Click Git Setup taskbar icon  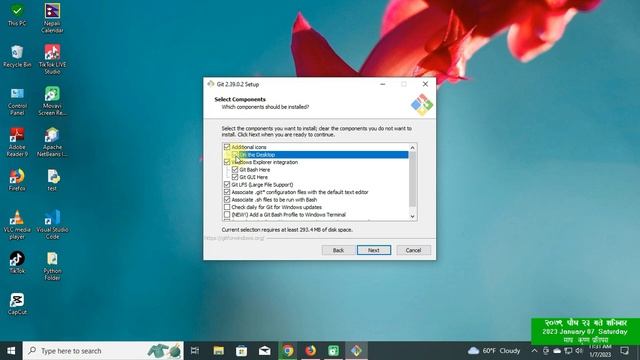coord(356,351)
